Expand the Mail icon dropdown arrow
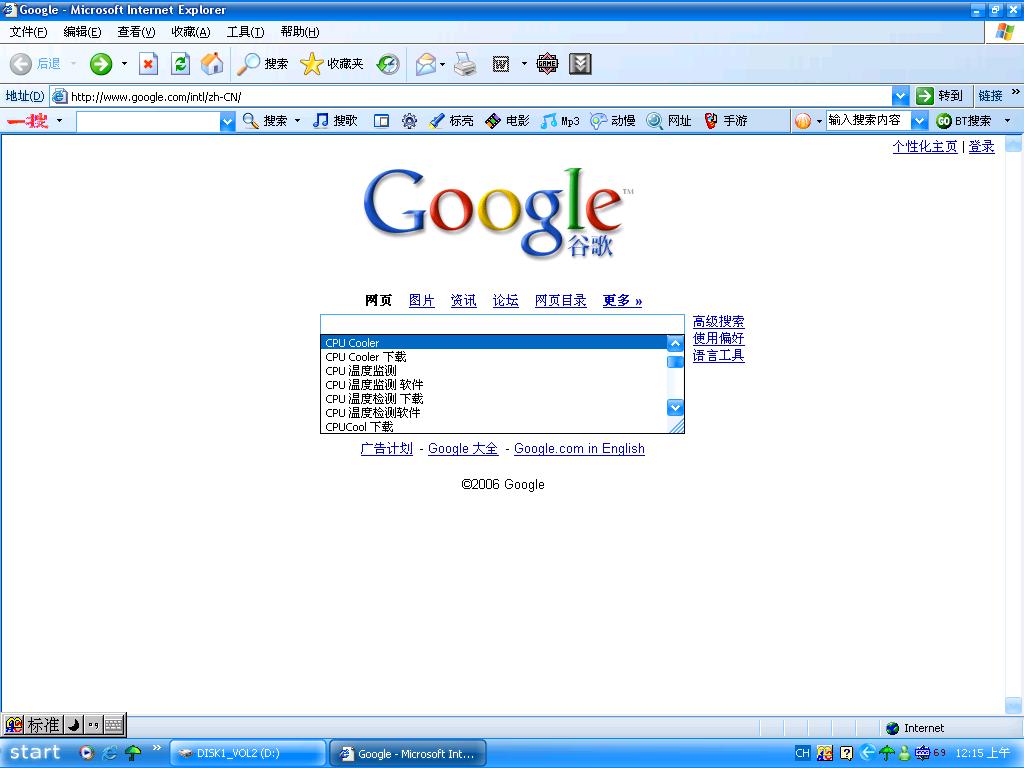1024x768 pixels. [x=442, y=63]
